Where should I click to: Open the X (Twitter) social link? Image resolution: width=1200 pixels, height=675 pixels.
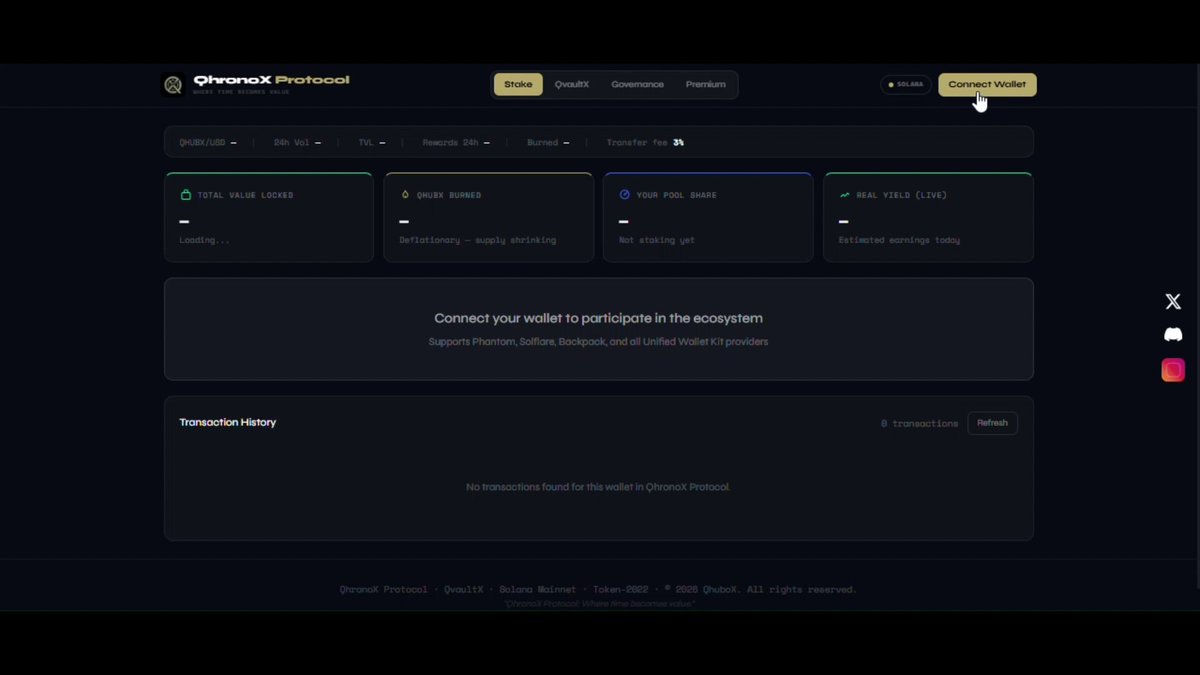coord(1173,302)
